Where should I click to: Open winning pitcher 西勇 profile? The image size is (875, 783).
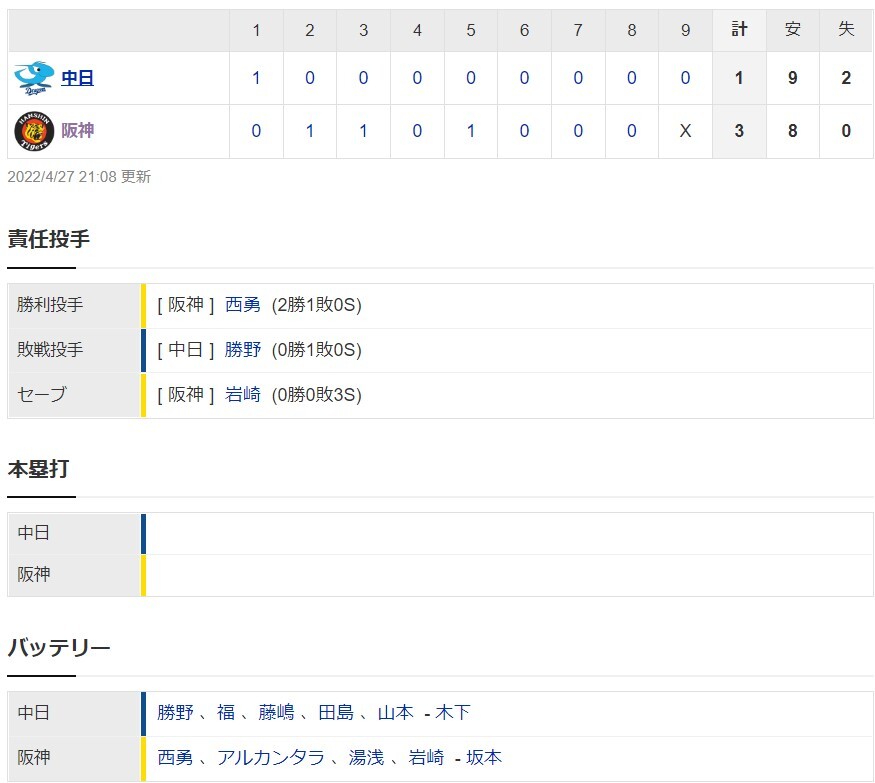click(243, 305)
